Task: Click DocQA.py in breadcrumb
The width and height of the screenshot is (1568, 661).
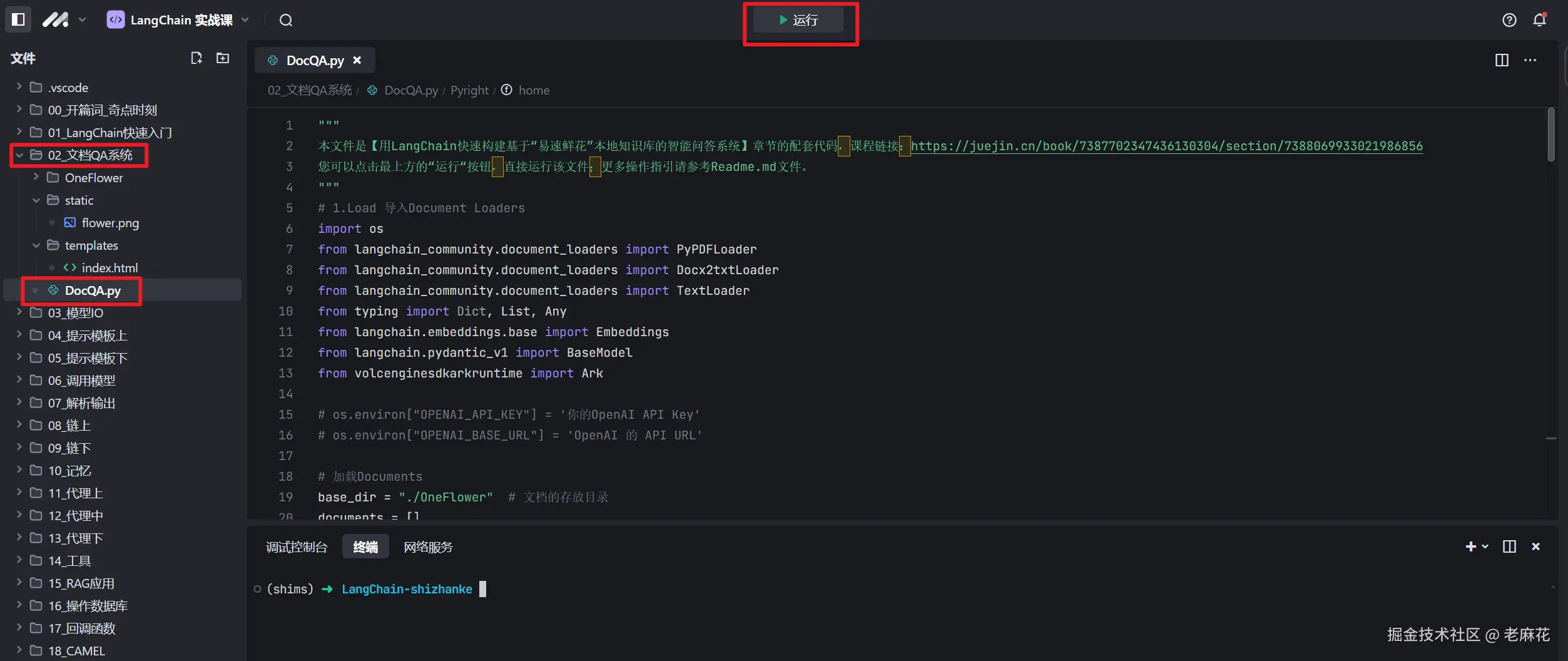Action: pos(411,90)
